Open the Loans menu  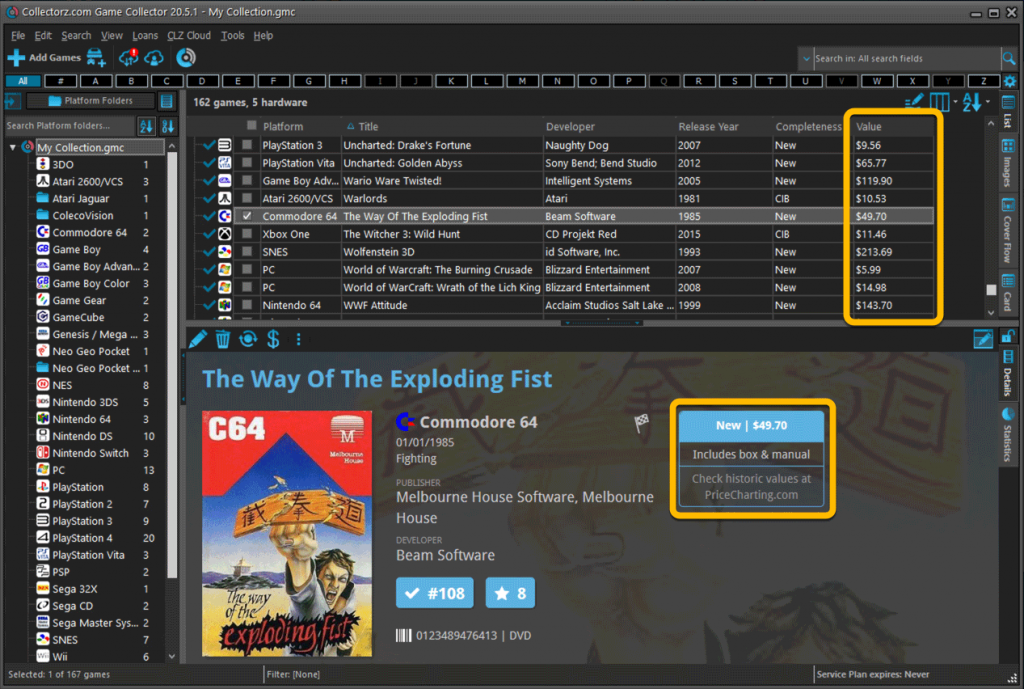(x=145, y=35)
